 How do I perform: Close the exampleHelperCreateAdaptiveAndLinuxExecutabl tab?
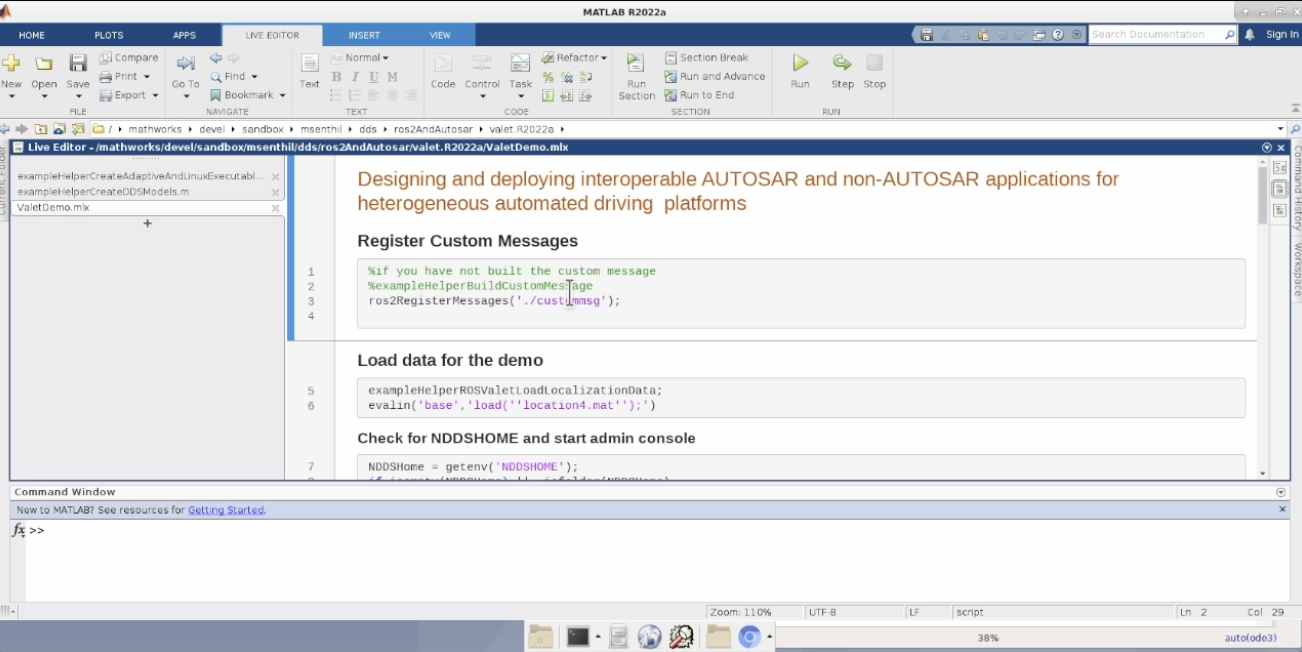click(275, 177)
